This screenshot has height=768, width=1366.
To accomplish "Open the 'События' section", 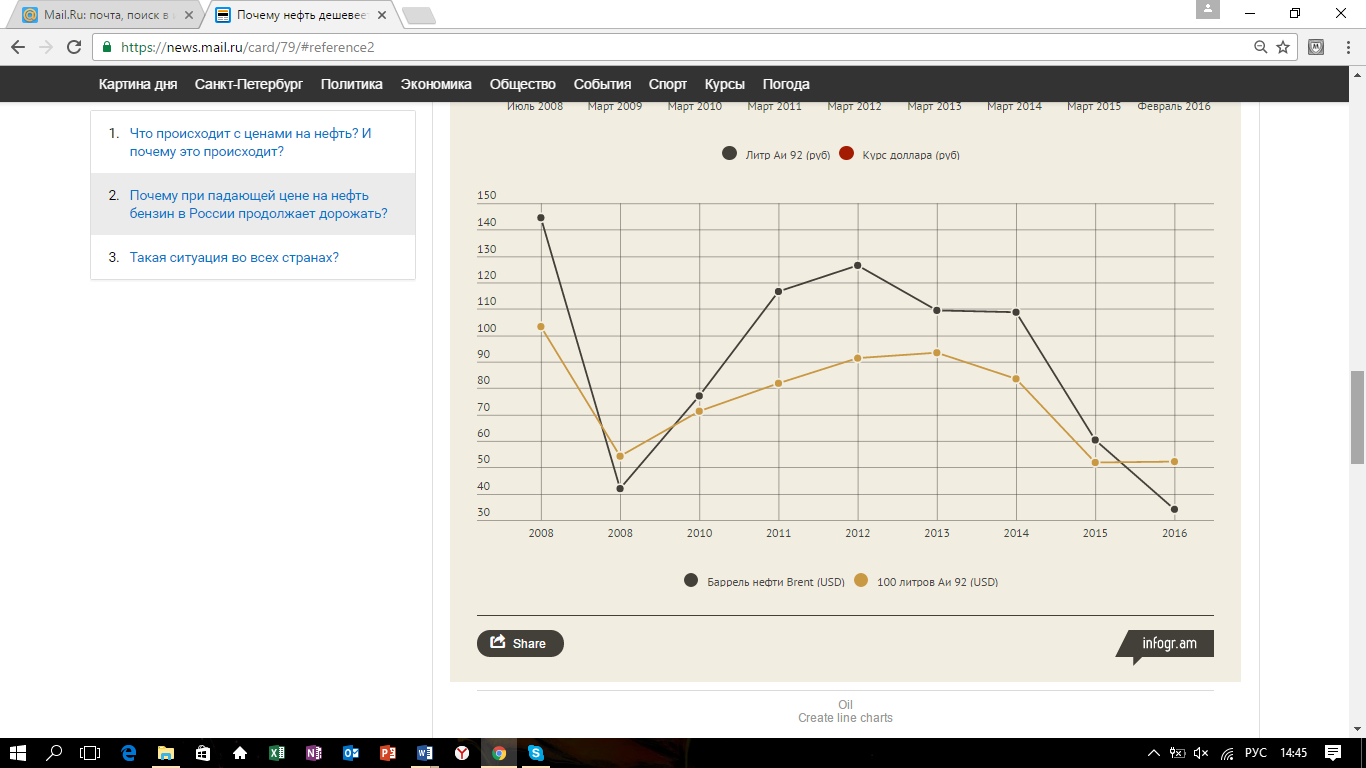I will tap(602, 84).
